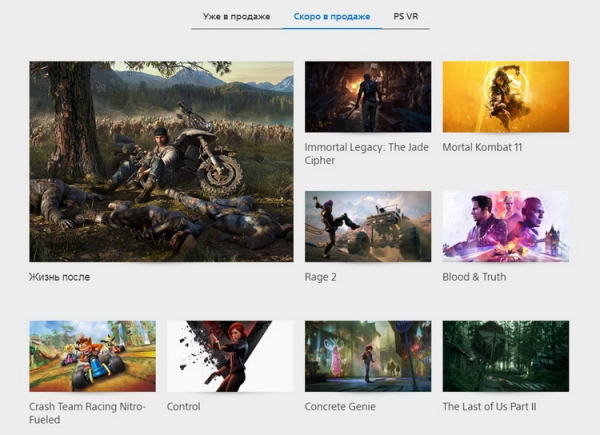Click the large Days Gone motorcycle artwork
The height and width of the screenshot is (435, 600).
161,161
